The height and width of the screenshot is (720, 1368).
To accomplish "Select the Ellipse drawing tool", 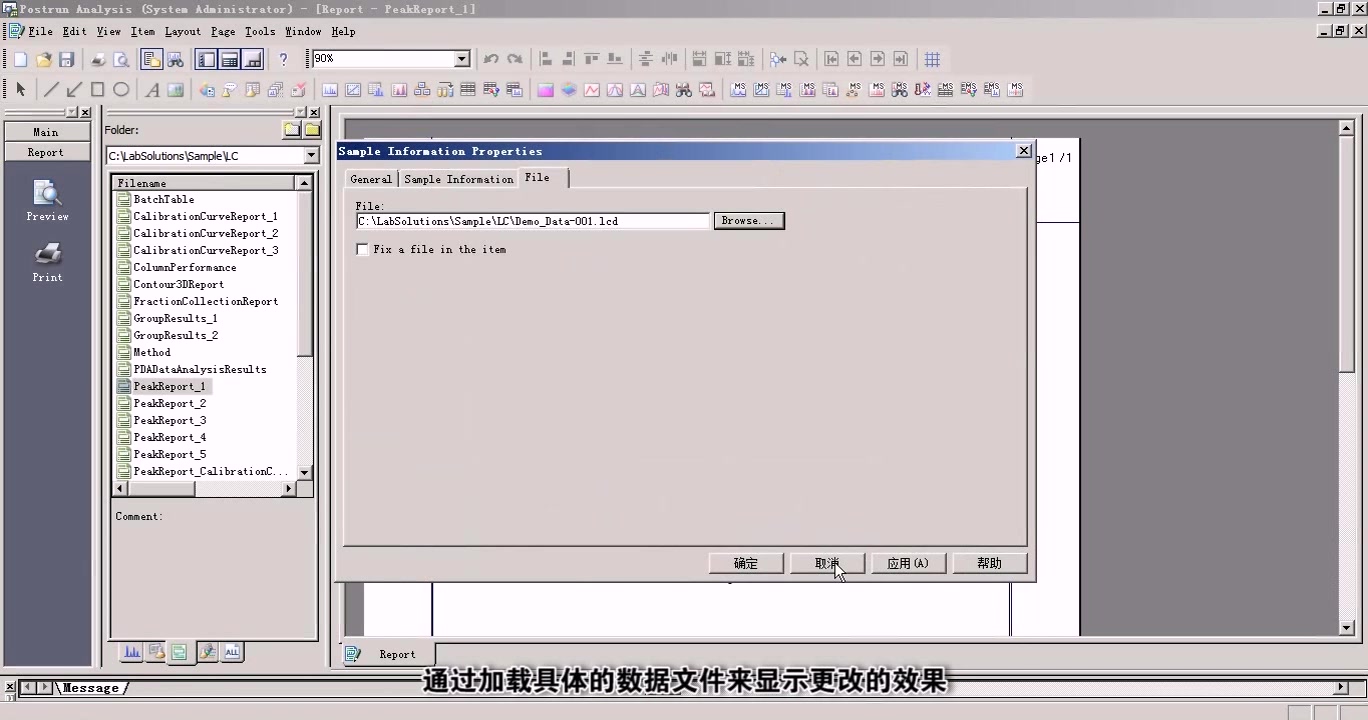I will (120, 90).
